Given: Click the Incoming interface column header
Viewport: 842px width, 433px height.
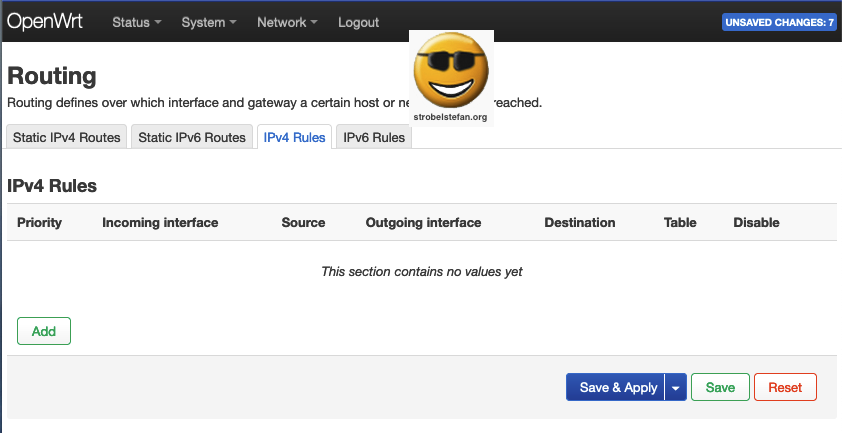Looking at the screenshot, I should point(160,222).
